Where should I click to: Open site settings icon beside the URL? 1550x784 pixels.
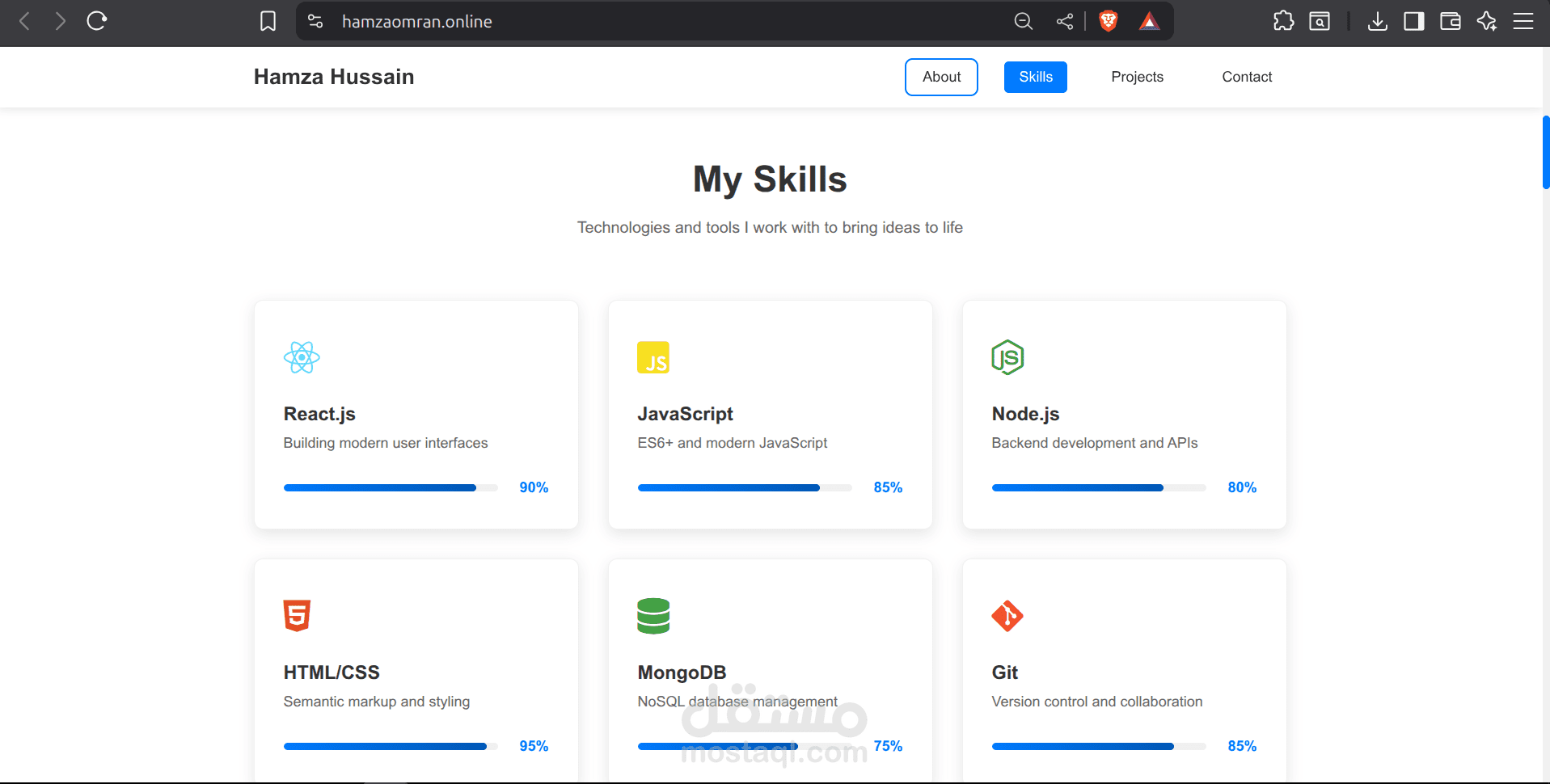click(x=315, y=22)
